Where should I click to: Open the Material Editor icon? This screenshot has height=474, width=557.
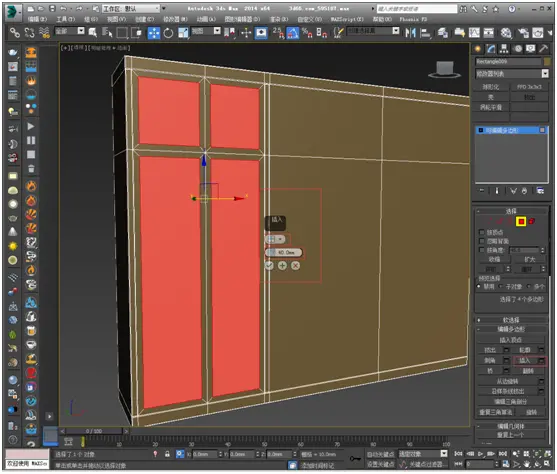(x=506, y=33)
